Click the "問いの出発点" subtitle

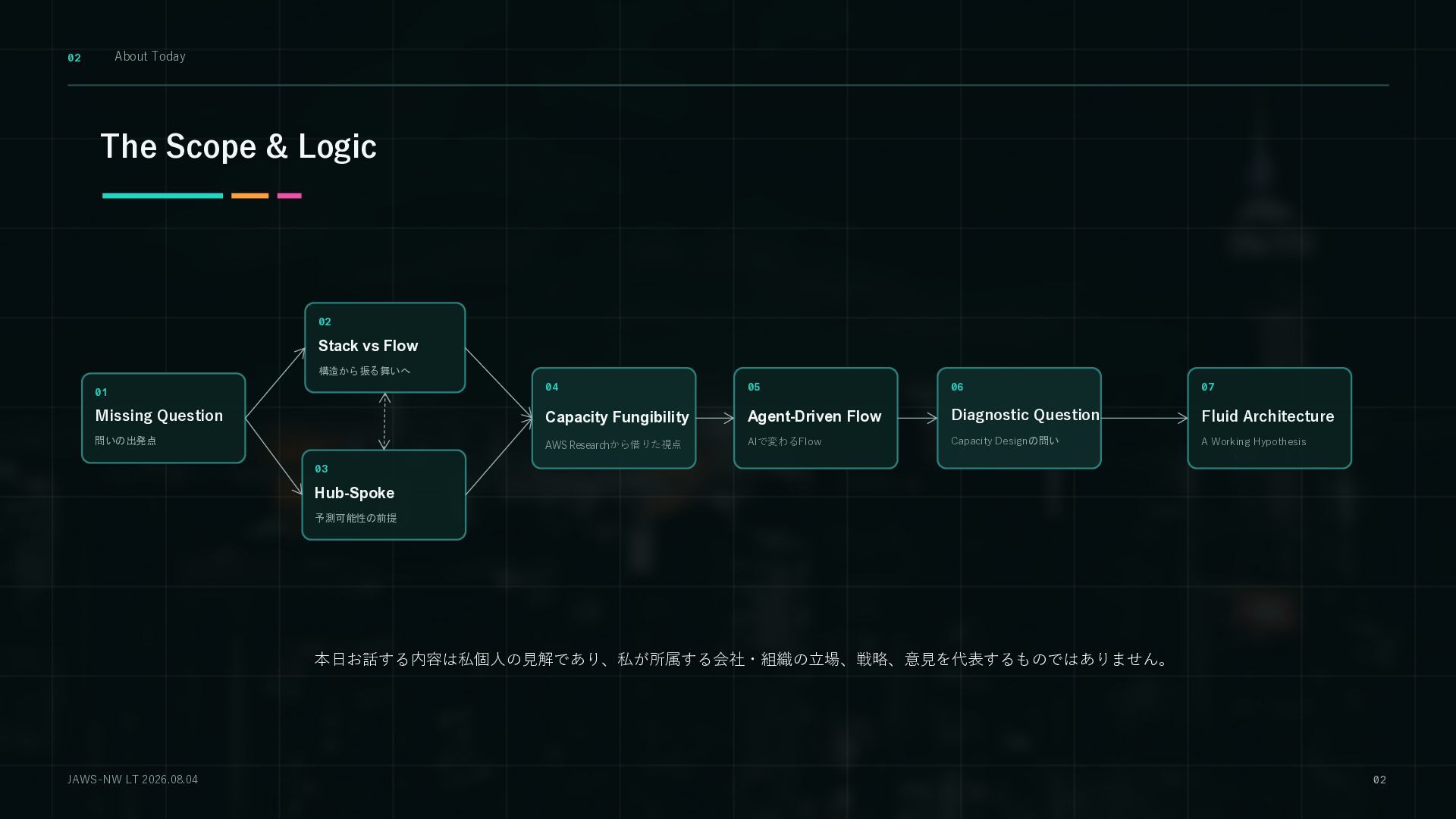click(126, 441)
